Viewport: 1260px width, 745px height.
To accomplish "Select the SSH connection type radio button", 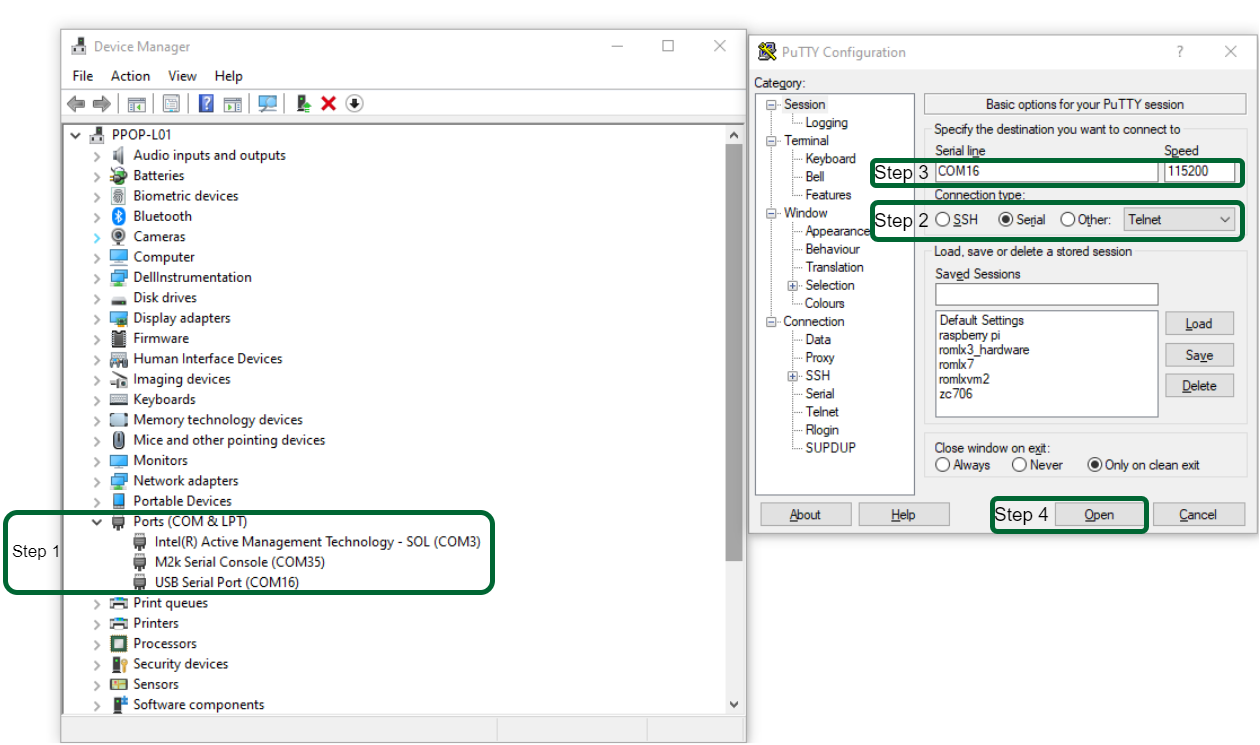I will pos(943,220).
